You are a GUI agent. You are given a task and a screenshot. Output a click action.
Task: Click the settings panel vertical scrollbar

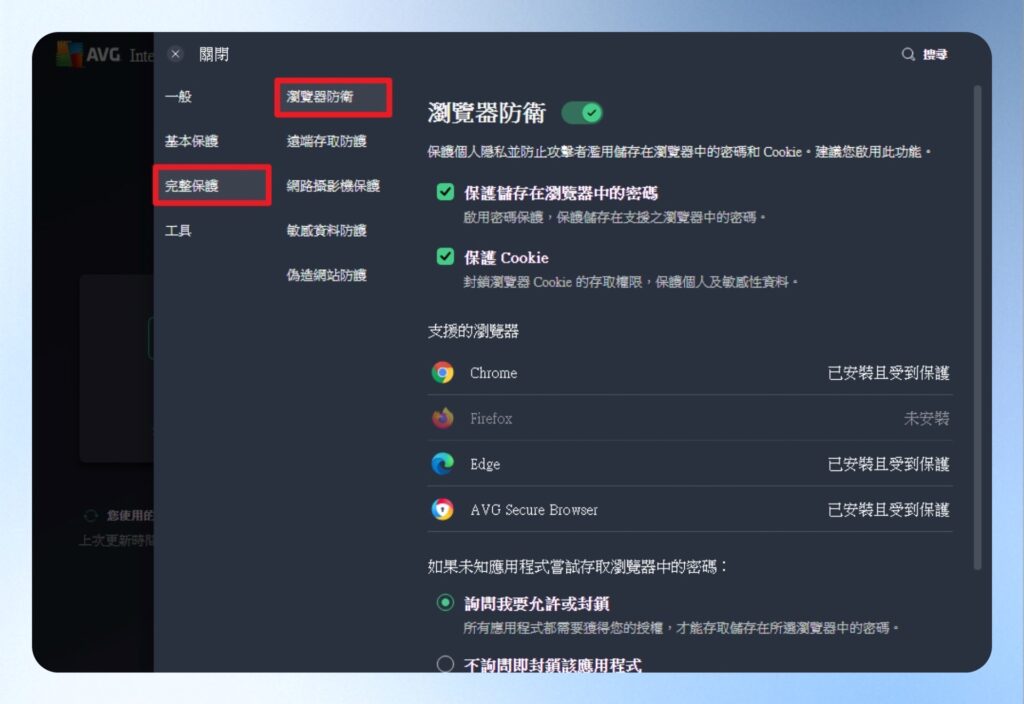[x=977, y=327]
